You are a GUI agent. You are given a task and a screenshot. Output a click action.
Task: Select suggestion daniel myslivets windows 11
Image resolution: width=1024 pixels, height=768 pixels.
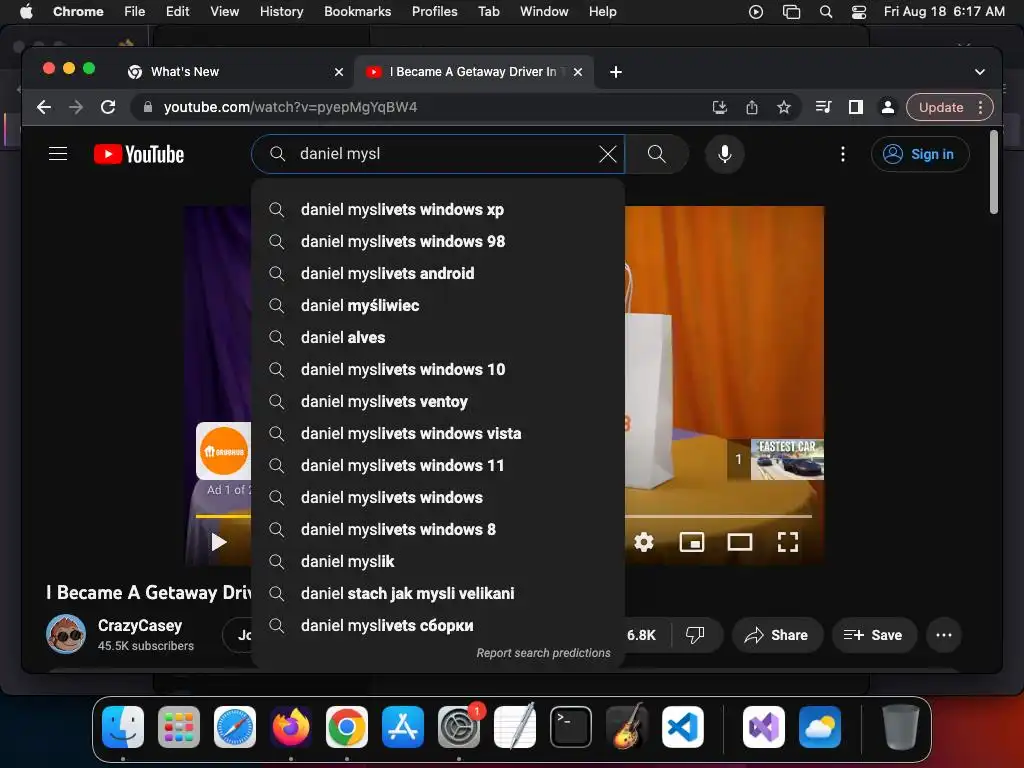(x=438, y=466)
